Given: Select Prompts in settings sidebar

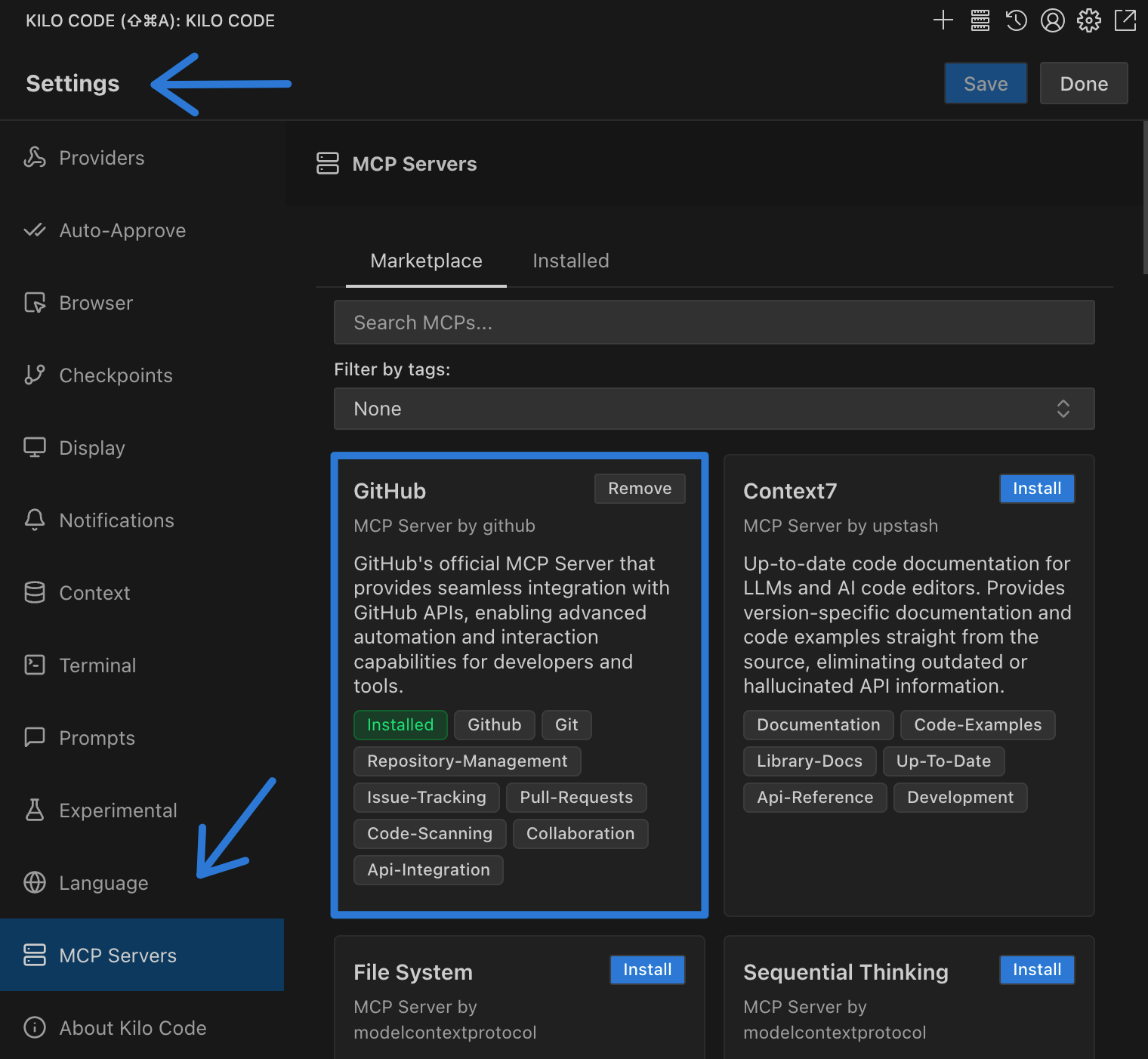Looking at the screenshot, I should tap(142, 737).
